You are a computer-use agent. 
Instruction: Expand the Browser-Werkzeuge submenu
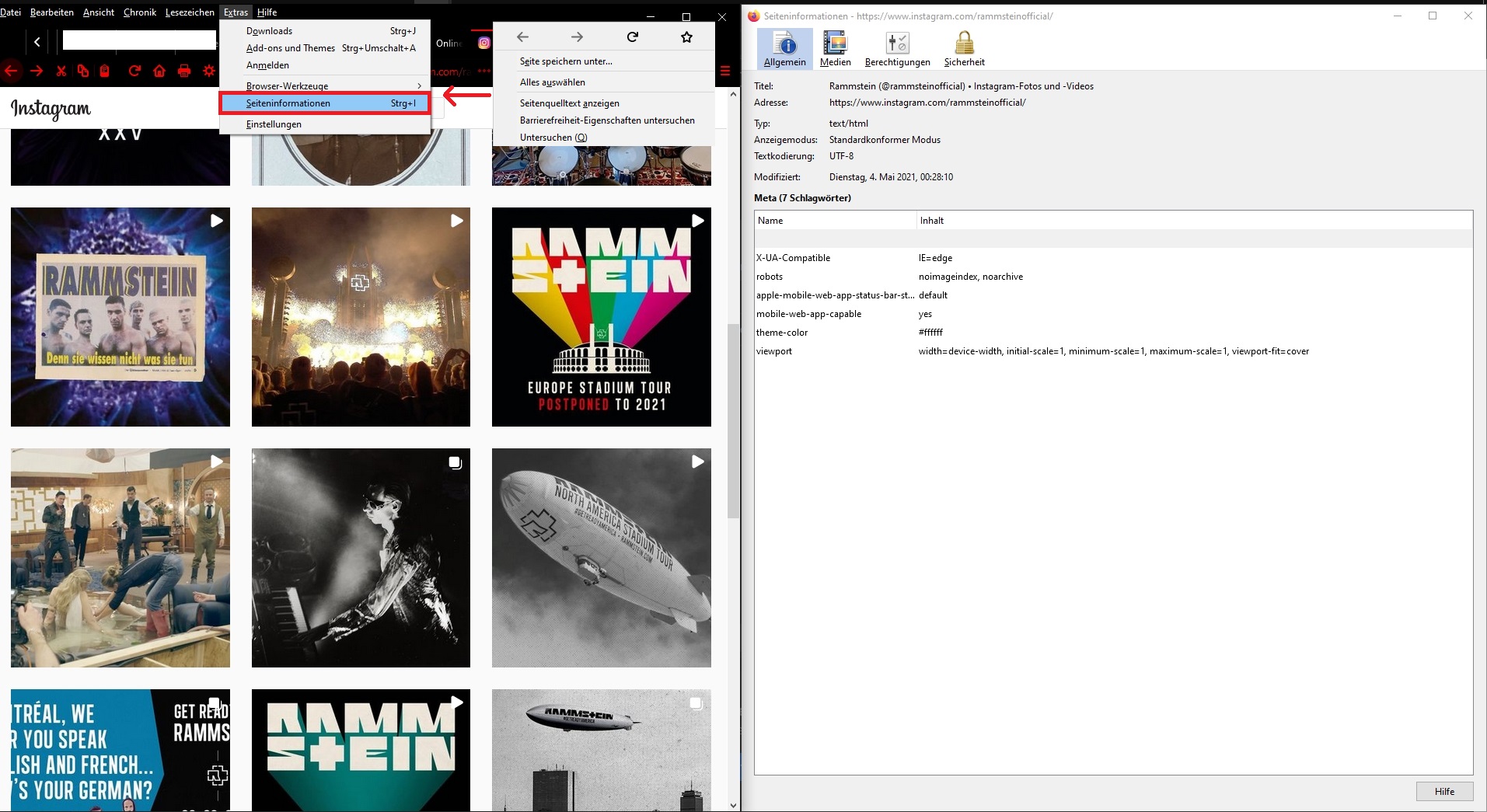(325, 85)
